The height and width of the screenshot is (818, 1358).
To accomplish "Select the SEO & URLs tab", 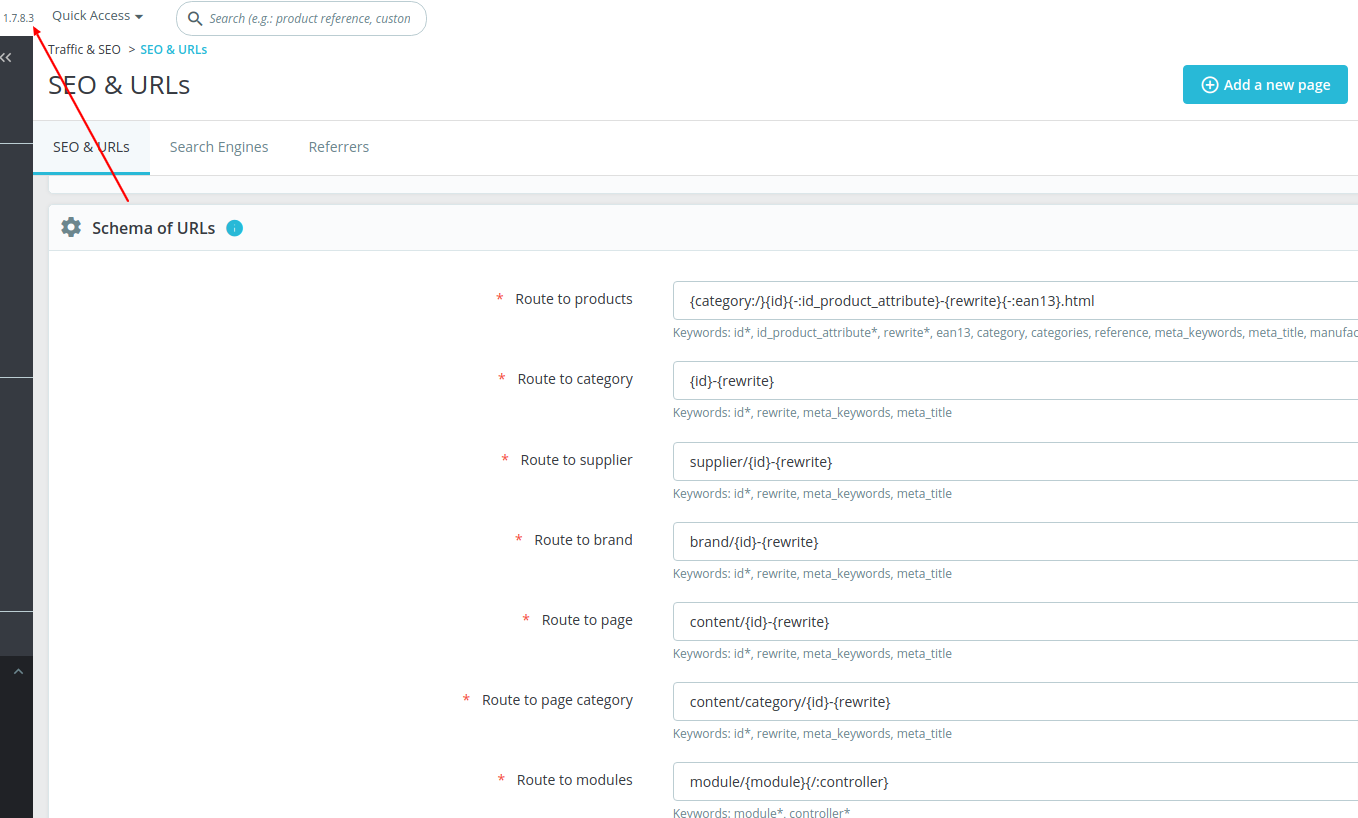I will click(x=91, y=146).
